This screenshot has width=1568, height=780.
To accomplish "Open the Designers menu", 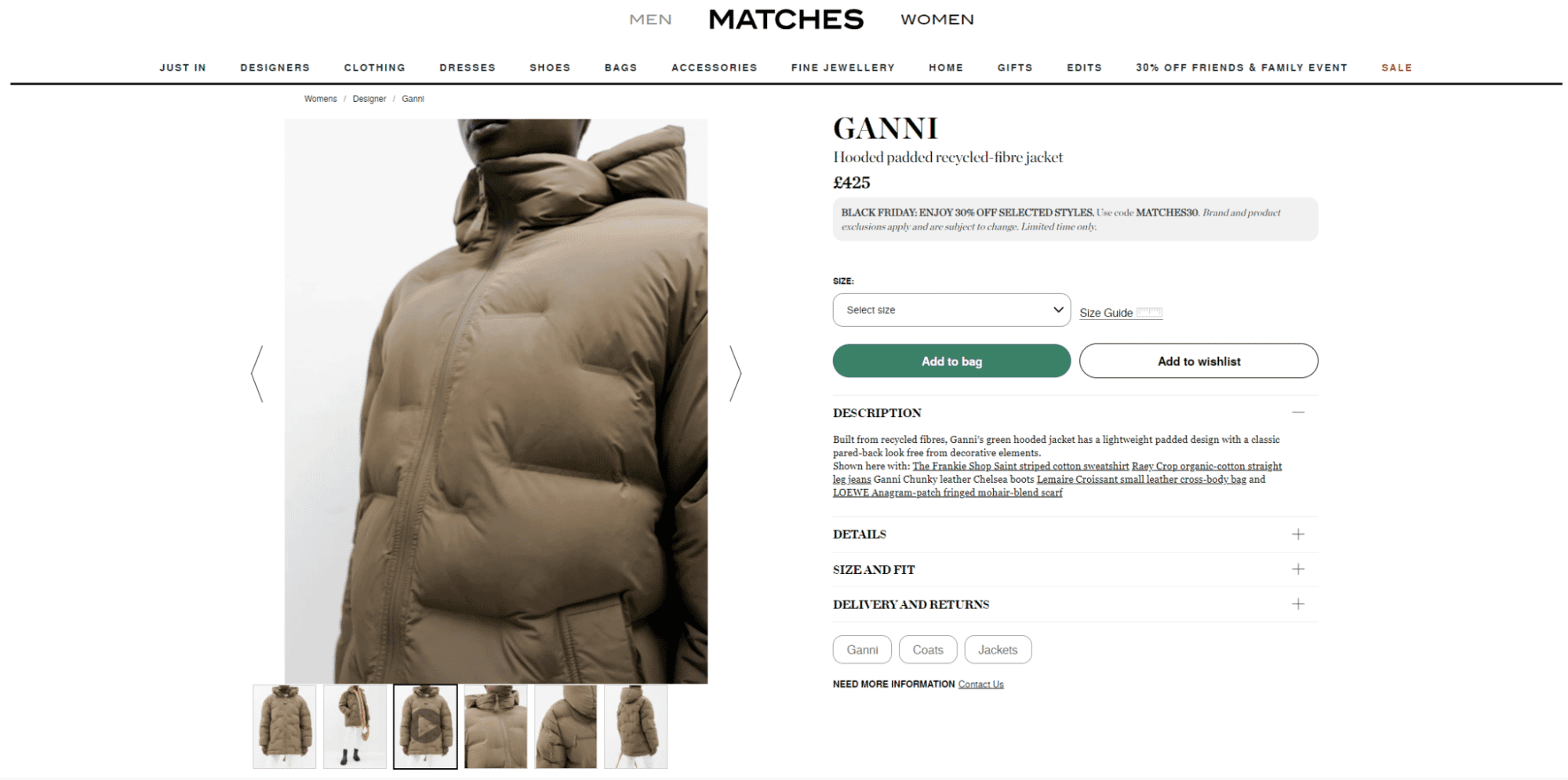I will 275,67.
